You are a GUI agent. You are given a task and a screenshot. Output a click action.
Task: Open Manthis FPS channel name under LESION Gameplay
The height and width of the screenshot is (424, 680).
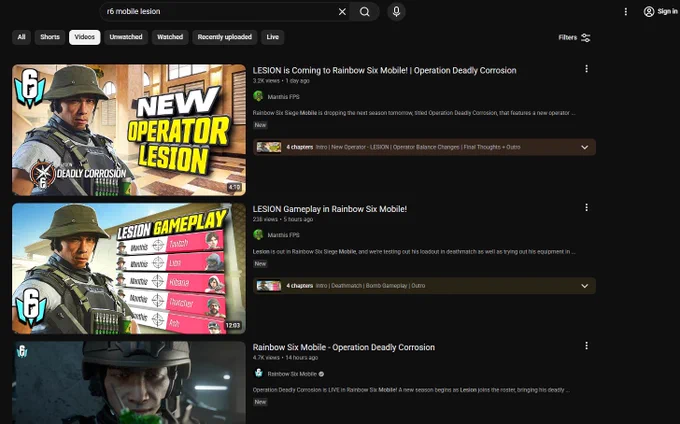click(283, 235)
